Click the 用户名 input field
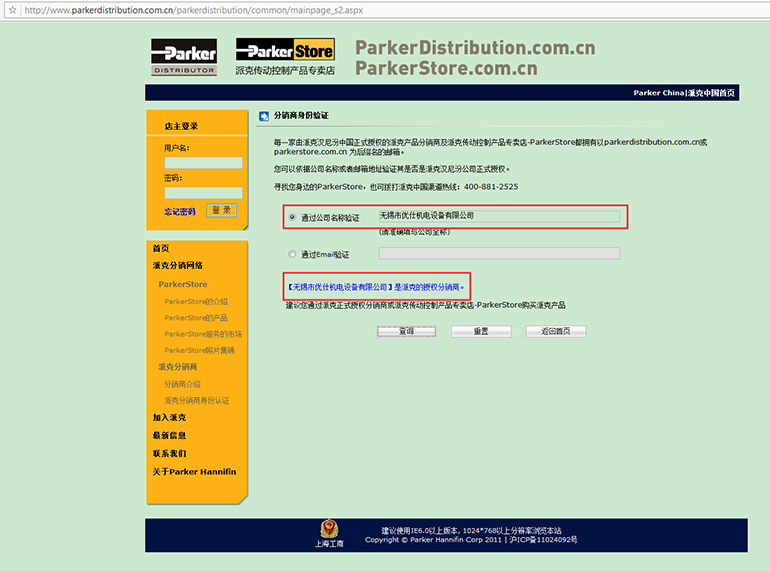This screenshot has height=571, width=770. 203,163
